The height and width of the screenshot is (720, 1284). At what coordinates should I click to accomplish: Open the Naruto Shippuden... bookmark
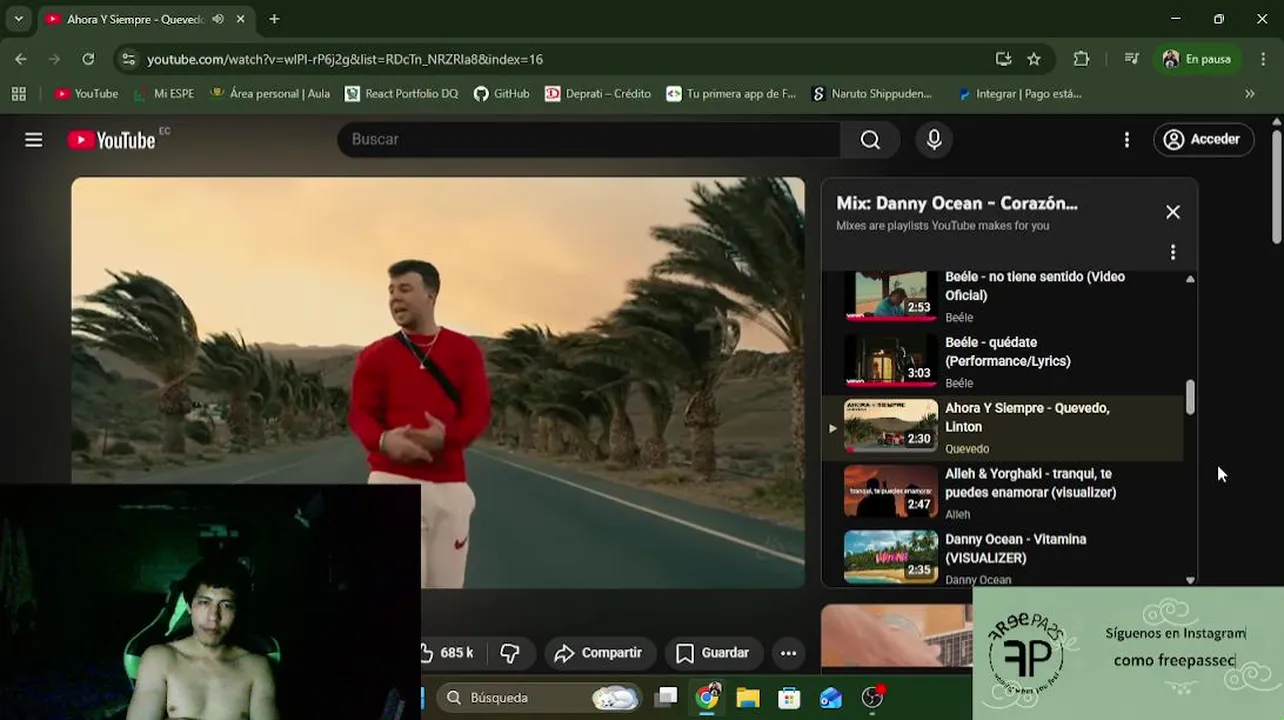point(871,93)
